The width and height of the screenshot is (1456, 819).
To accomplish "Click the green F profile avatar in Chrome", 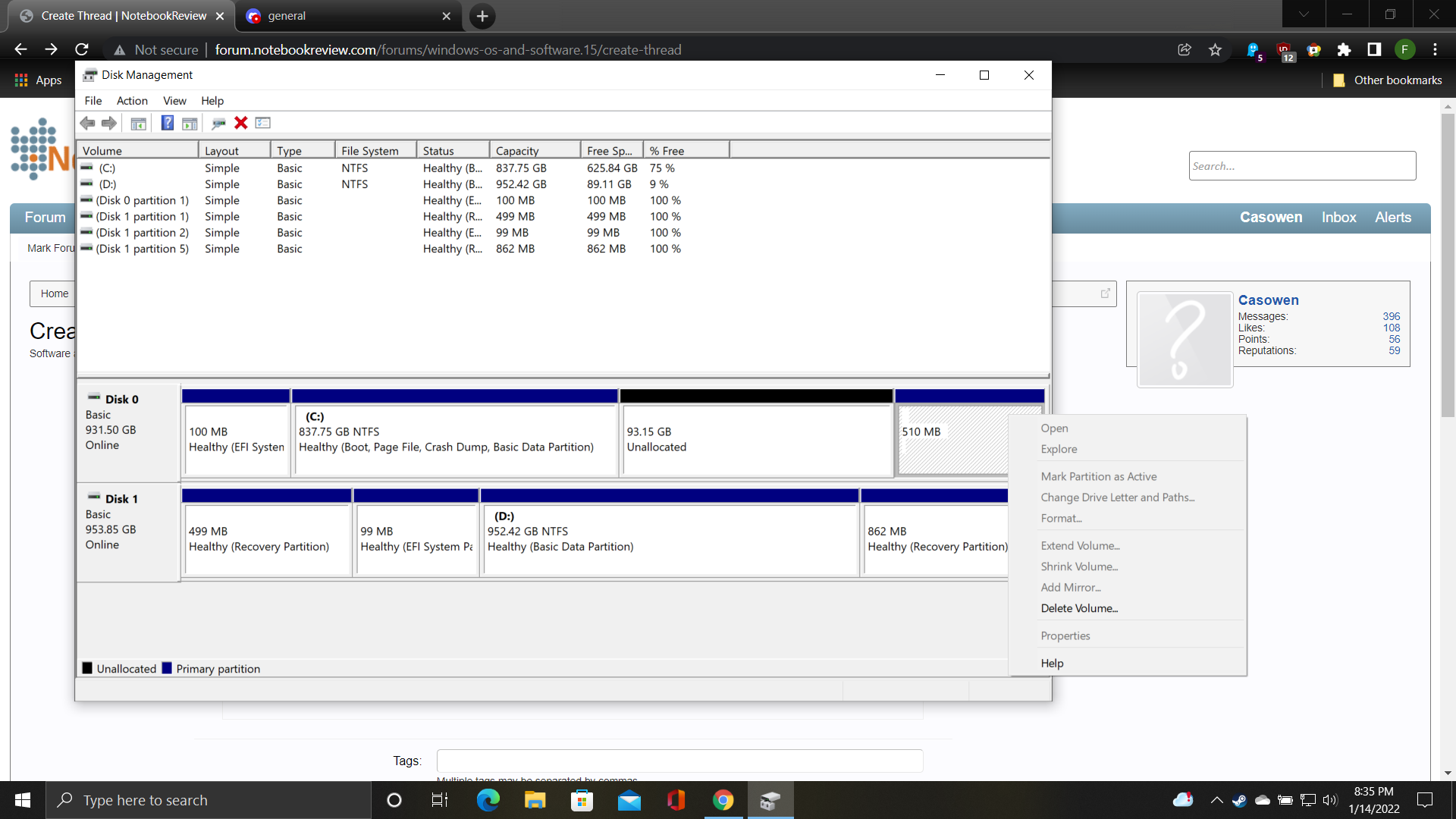I will pos(1404,49).
